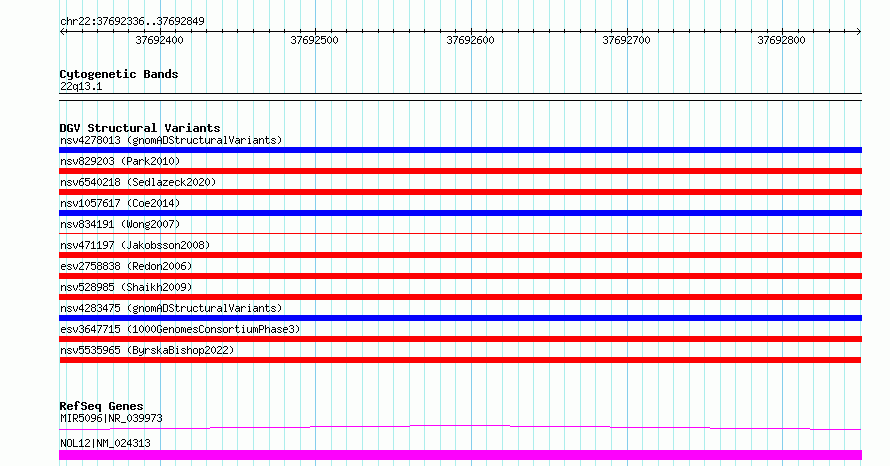
Task: Click the blue bar under nsv1057617
Action: point(460,213)
